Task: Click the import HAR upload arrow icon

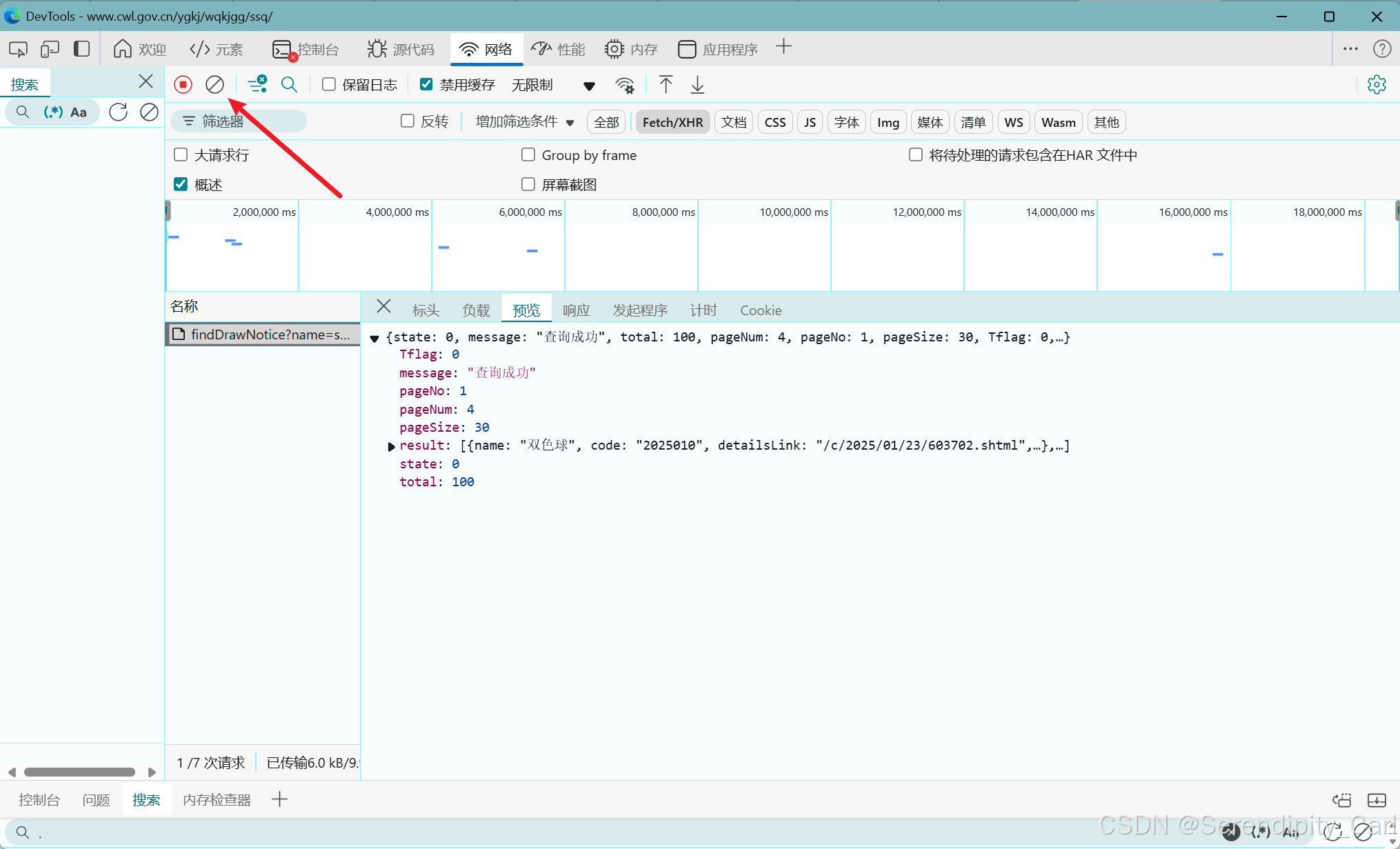Action: [666, 85]
